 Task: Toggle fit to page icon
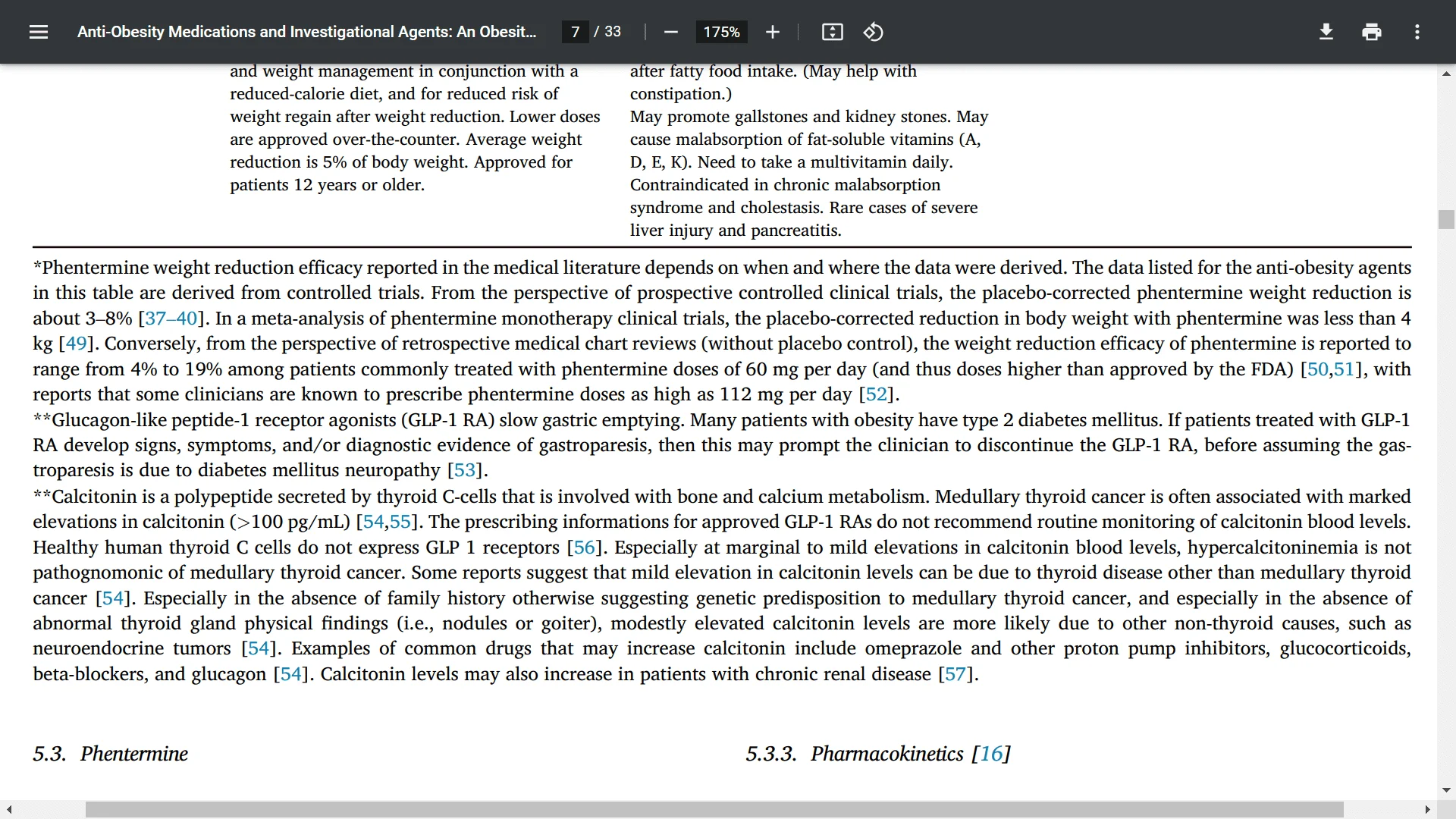832,32
